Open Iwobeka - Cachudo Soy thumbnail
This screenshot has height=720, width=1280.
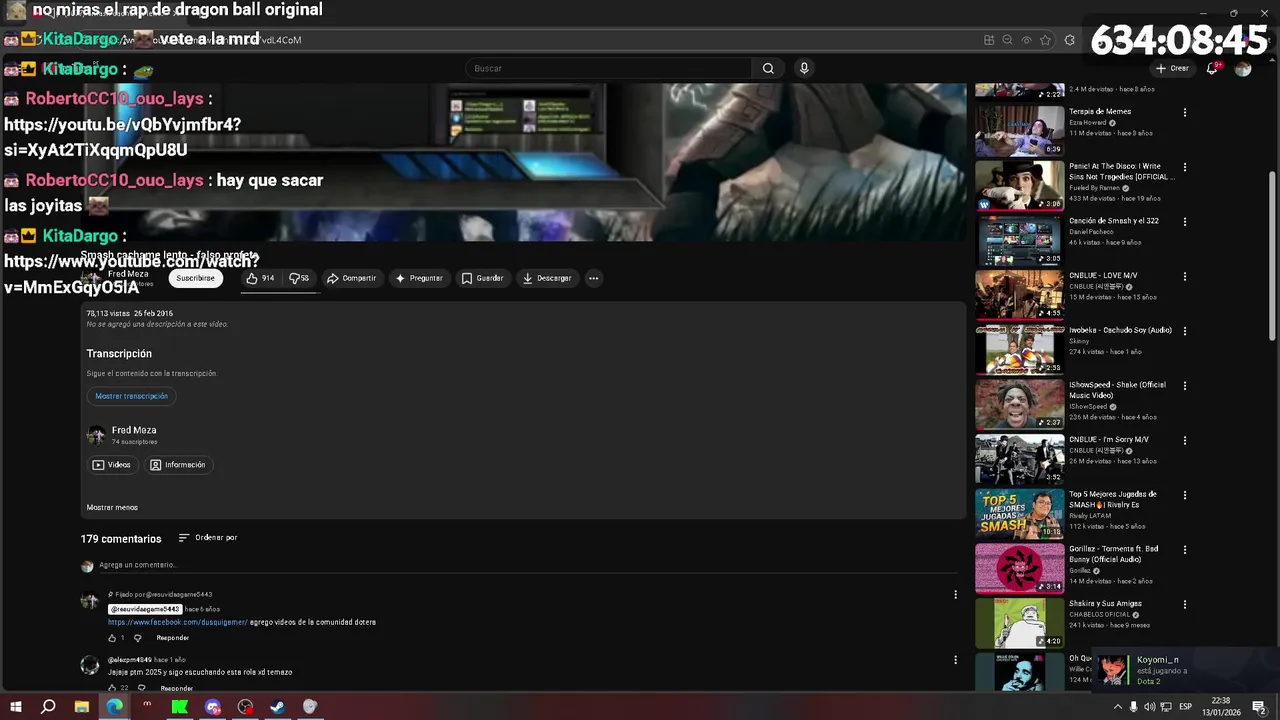tap(1019, 349)
